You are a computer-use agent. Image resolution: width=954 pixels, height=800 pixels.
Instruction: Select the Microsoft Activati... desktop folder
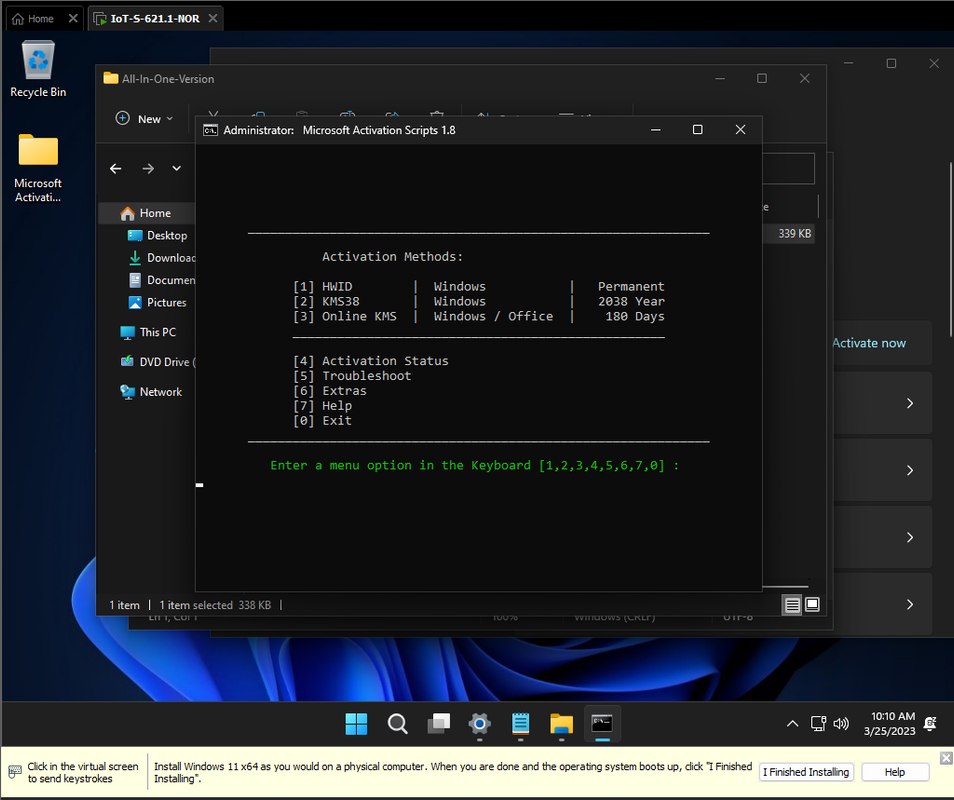tap(38, 168)
